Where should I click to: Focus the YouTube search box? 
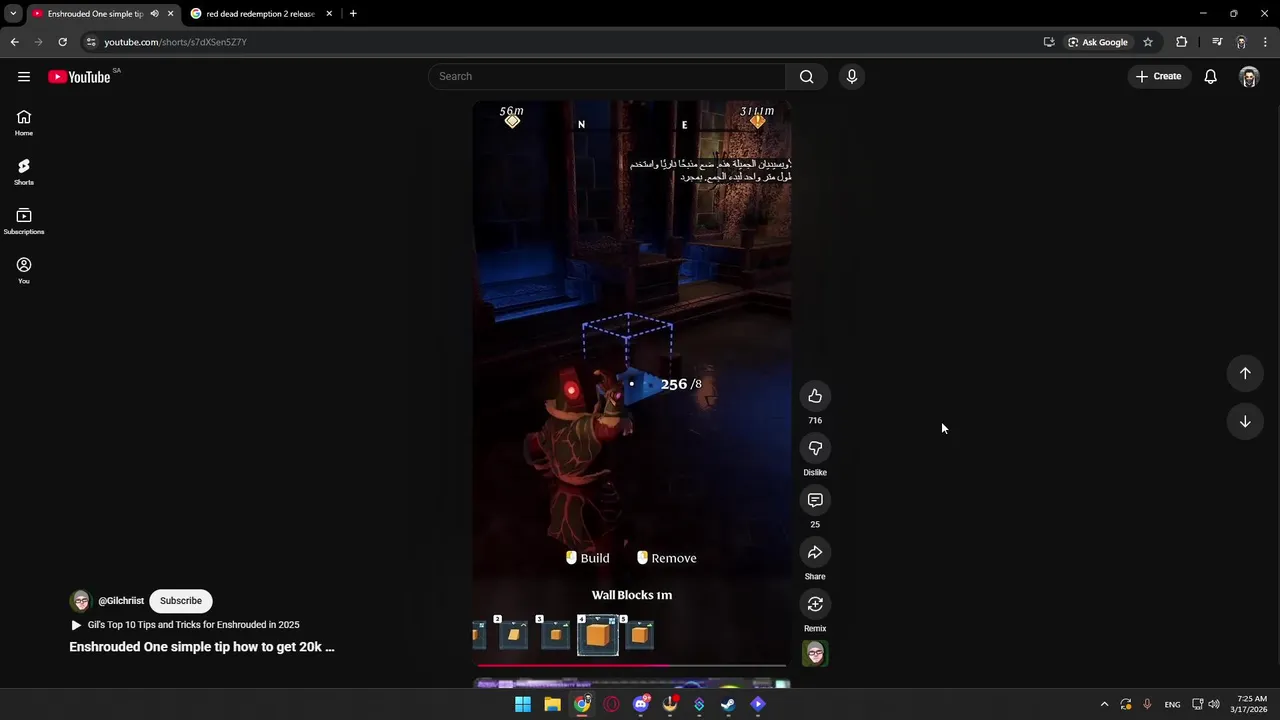[607, 76]
